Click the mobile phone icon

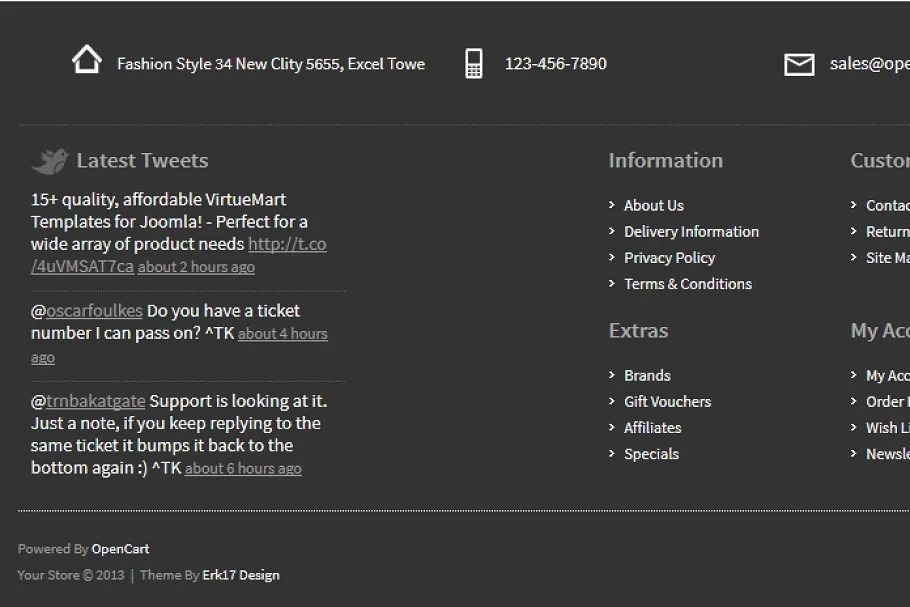[474, 64]
